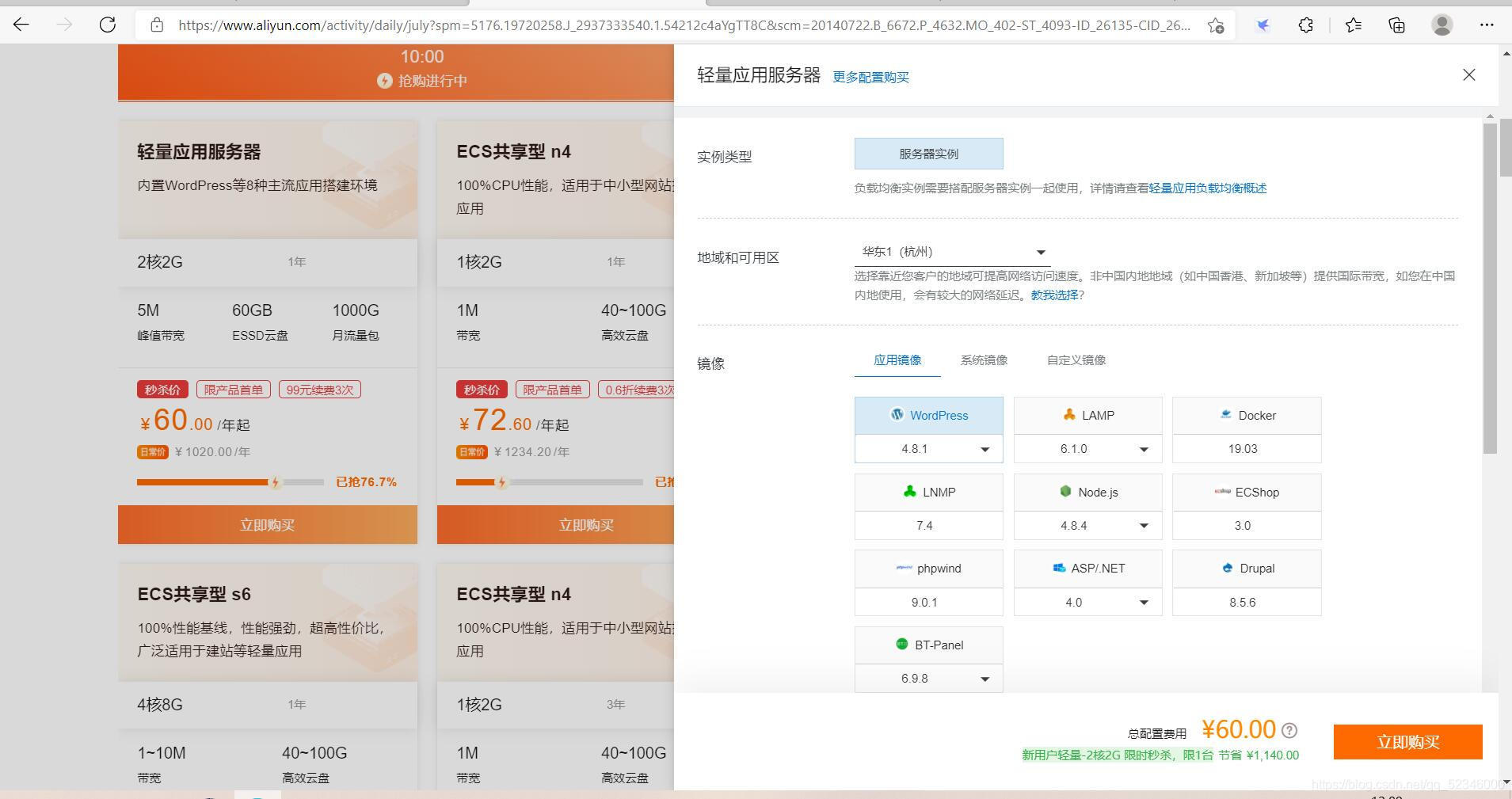Click the ¥60.00 total configuration price
This screenshot has height=799, width=1512.
1239,729
